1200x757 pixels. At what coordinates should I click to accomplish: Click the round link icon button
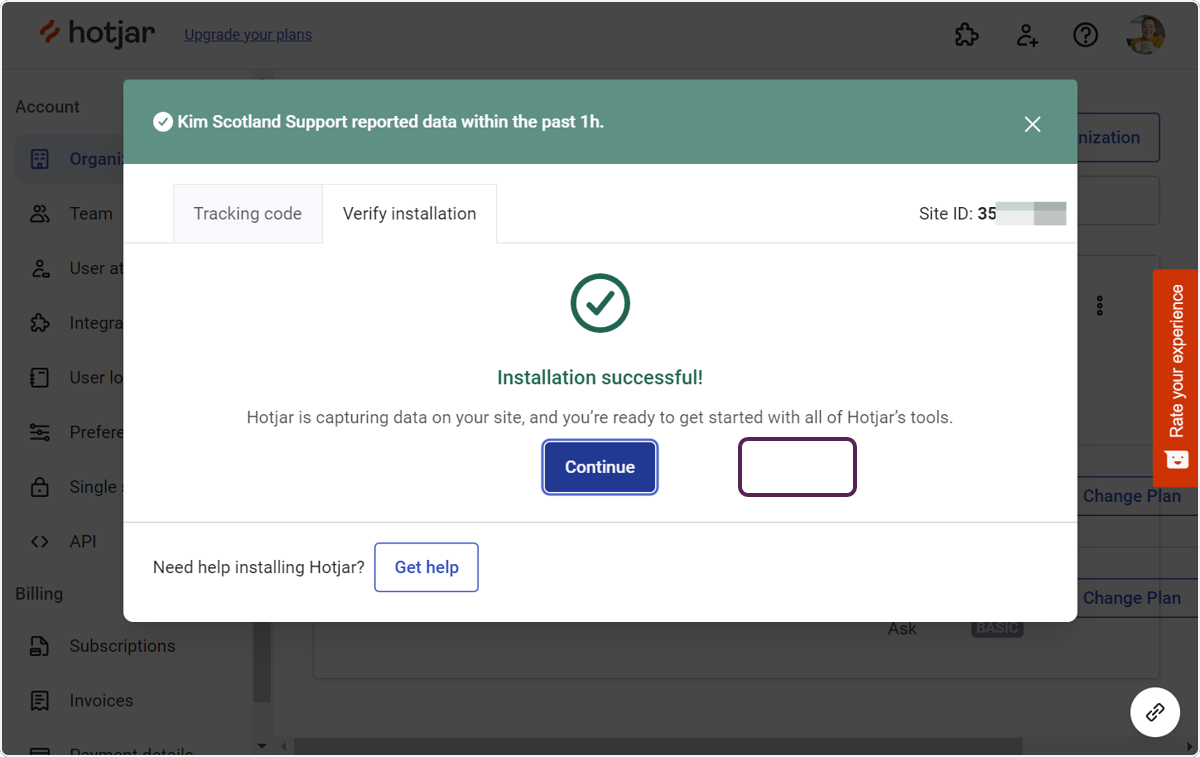tap(1155, 712)
